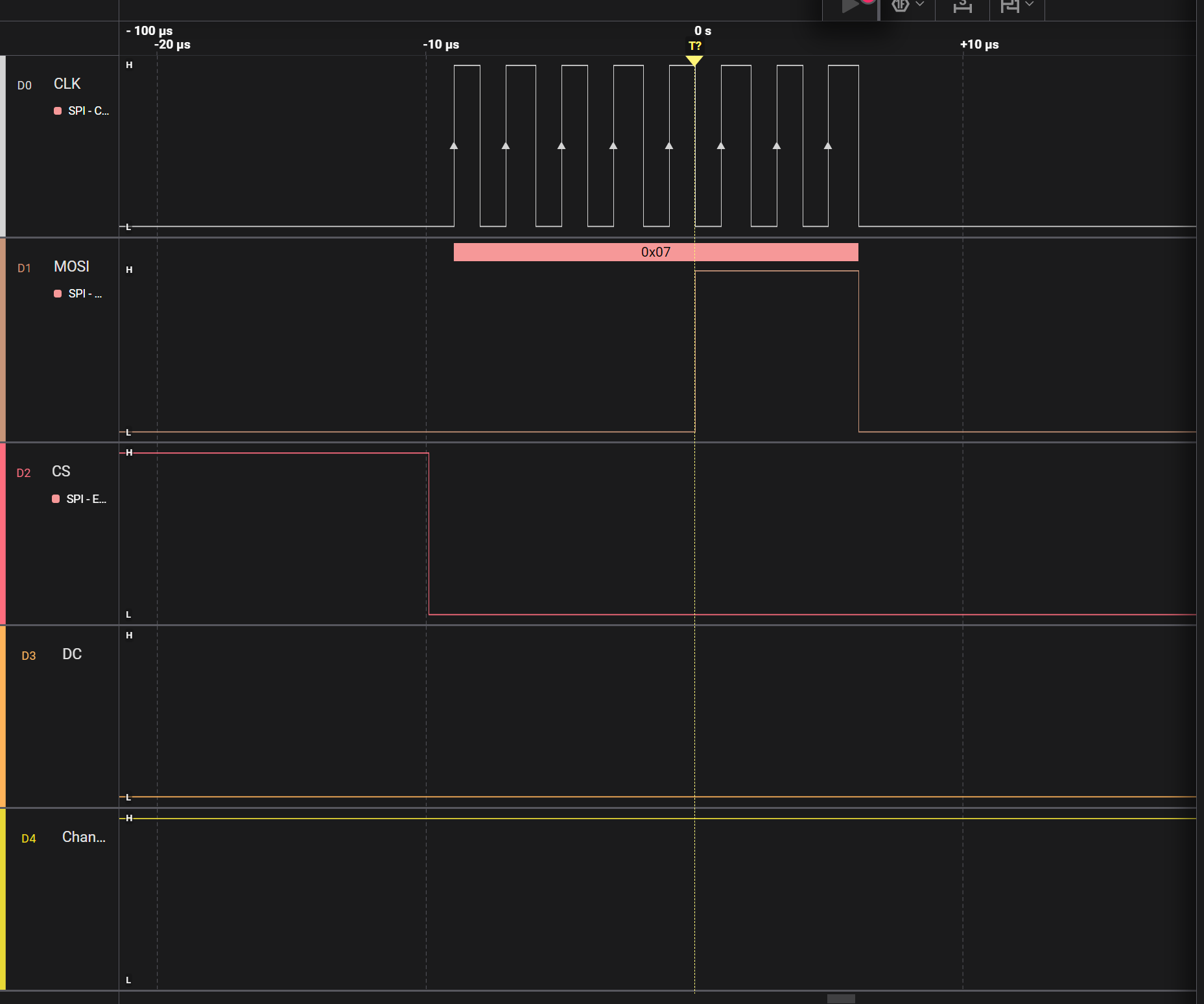
Task: Click the start capture play button
Action: pos(849,6)
